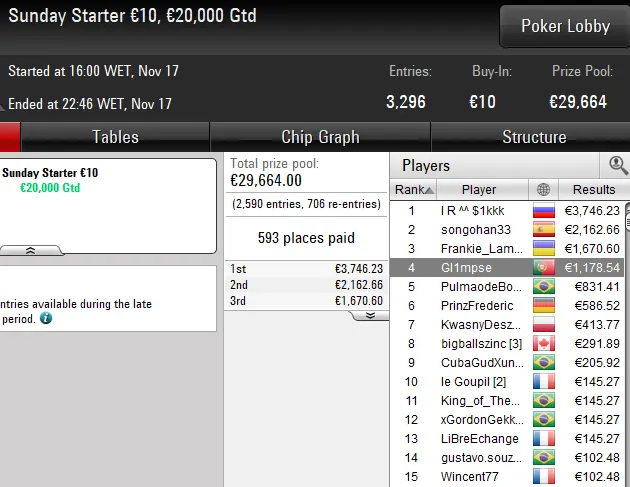
Task: Click the players list scrollbar thumb
Action: (x=628, y=223)
